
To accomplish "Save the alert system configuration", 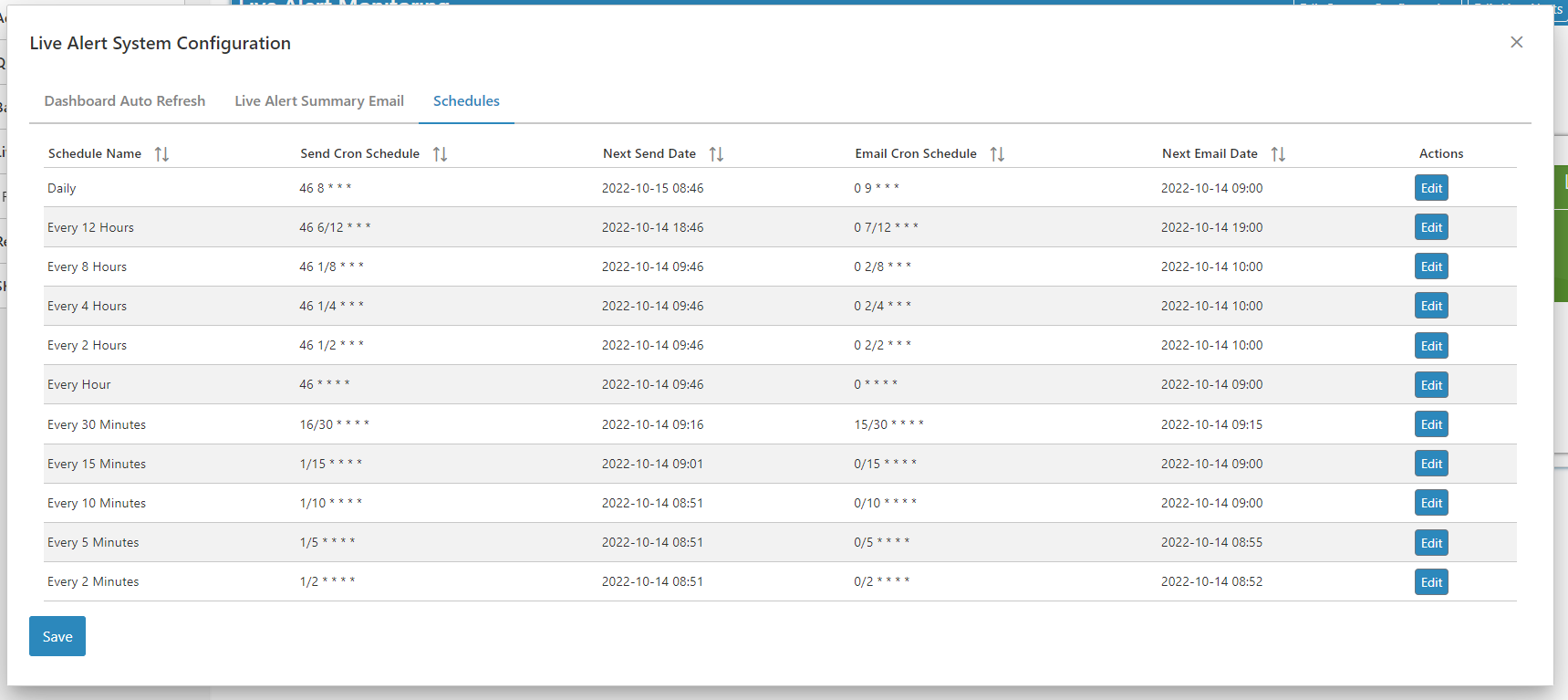I will [57, 636].
